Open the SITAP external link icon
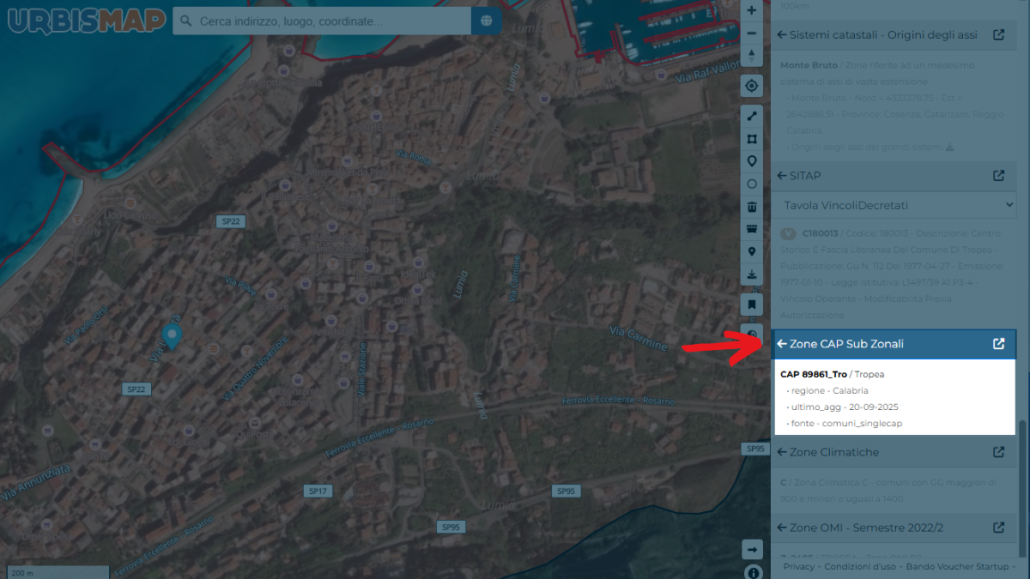The width and height of the screenshot is (1030, 579). click(998, 175)
